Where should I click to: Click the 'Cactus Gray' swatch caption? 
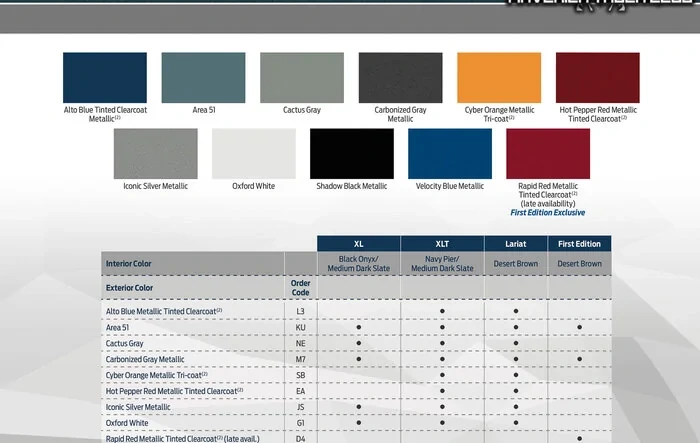302,110
